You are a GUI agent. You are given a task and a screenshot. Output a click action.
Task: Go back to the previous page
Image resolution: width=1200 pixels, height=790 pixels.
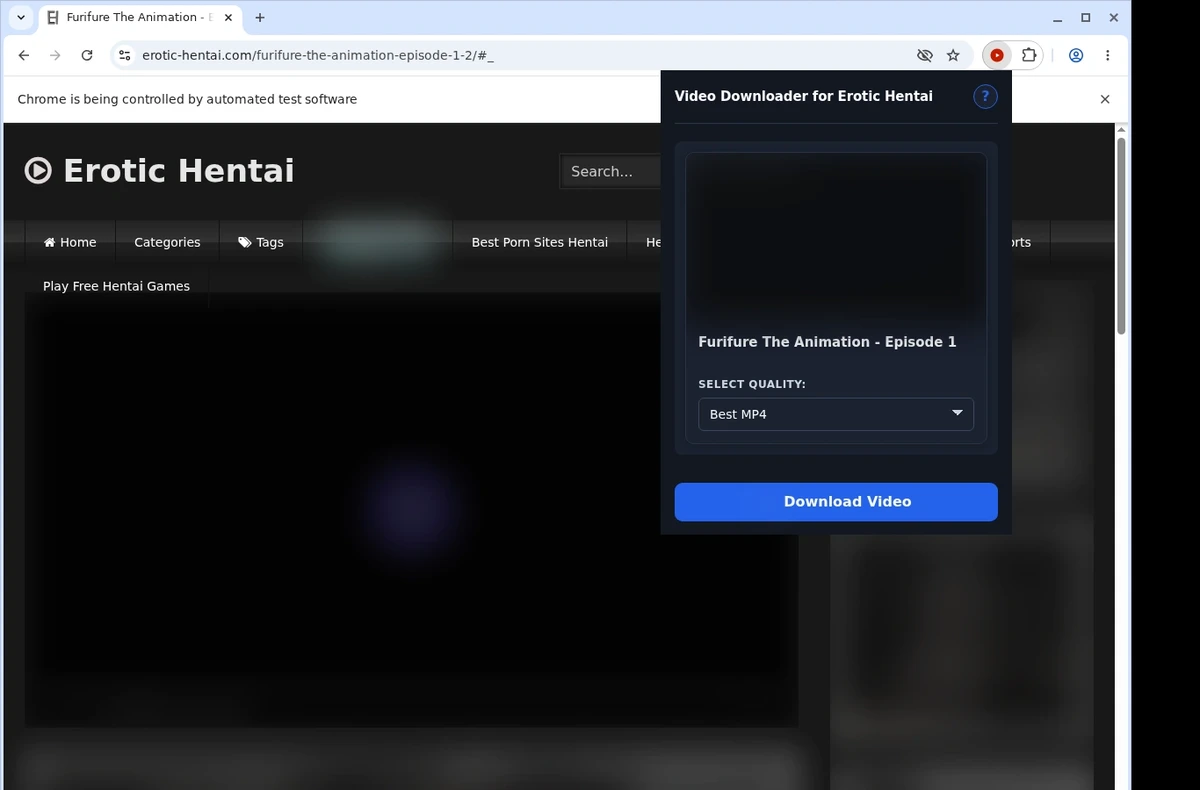pos(24,56)
